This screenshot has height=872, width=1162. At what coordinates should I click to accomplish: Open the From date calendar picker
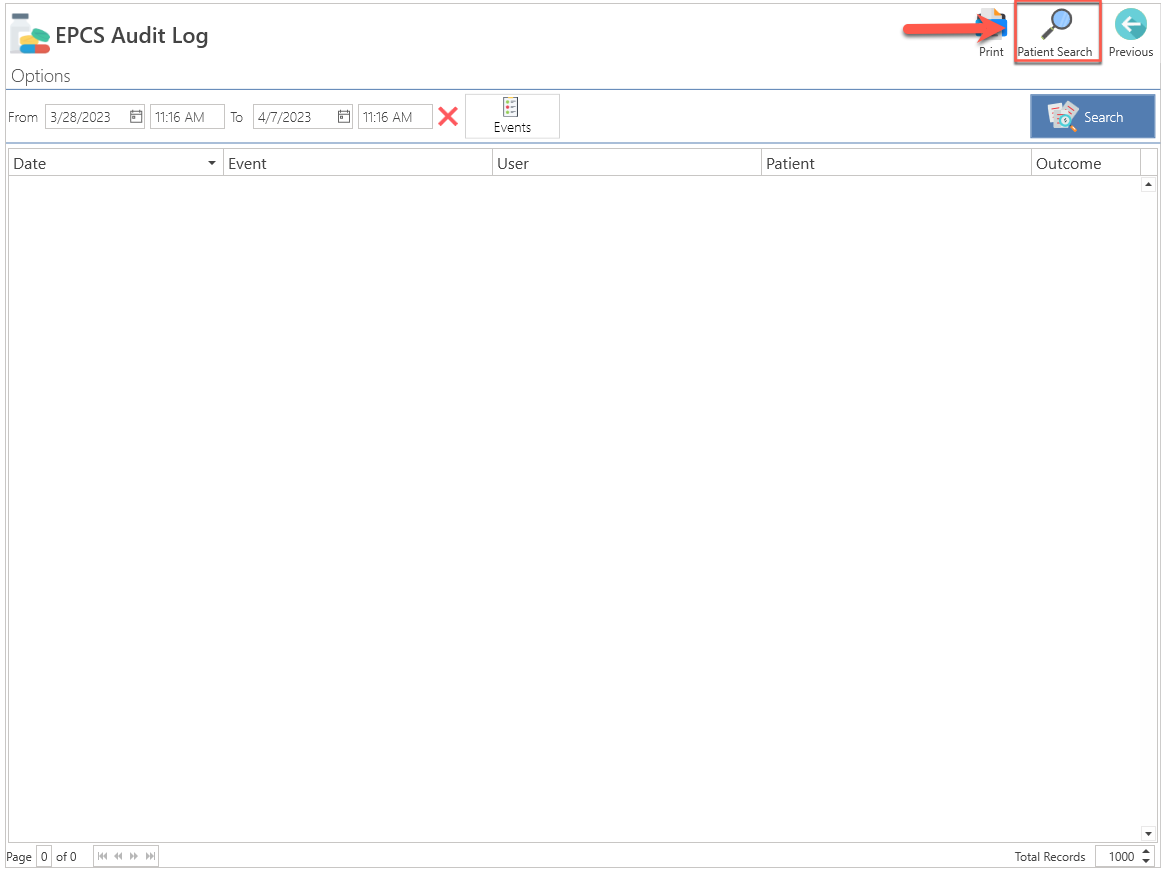(x=136, y=116)
